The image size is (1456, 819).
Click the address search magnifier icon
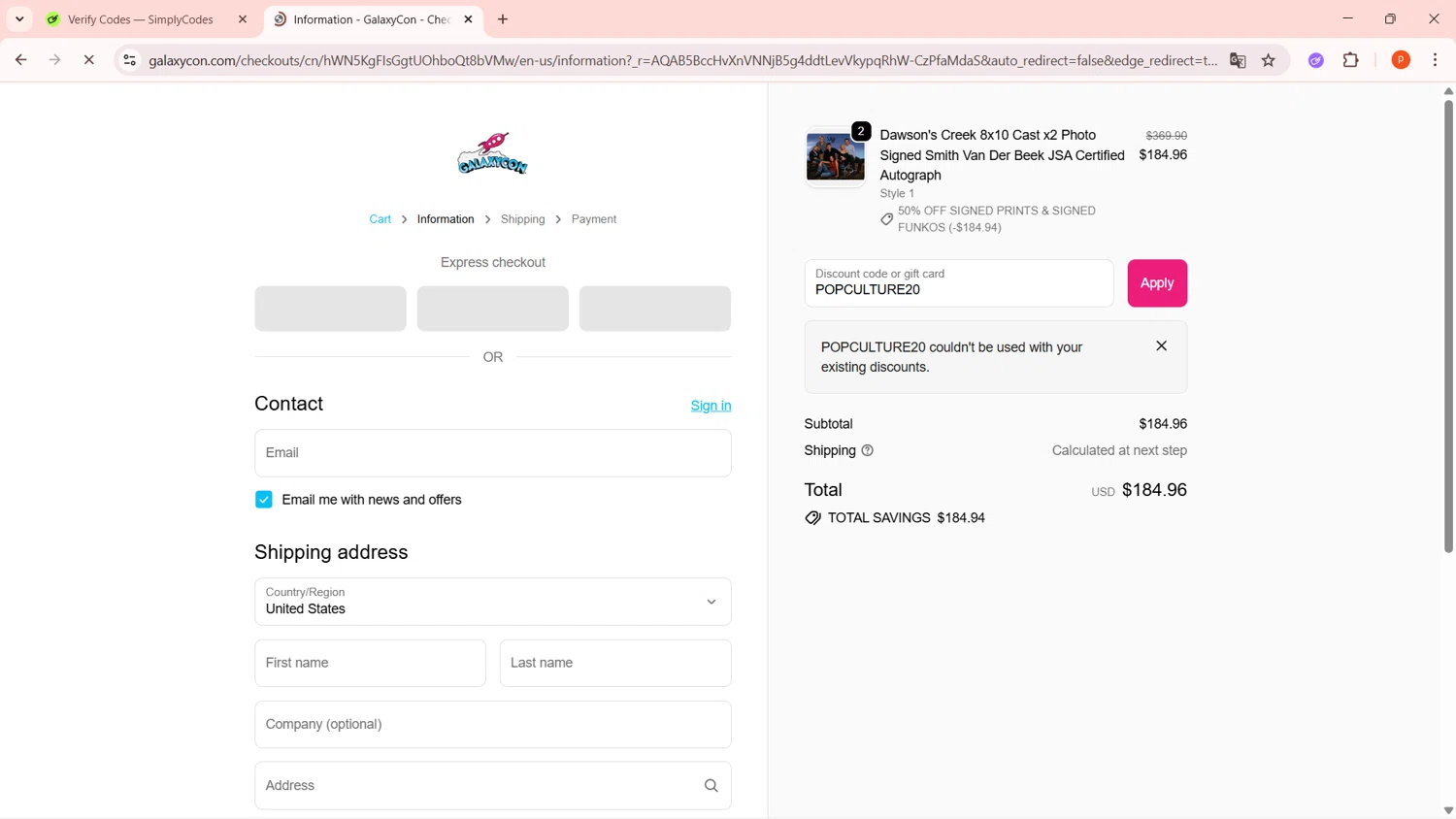(711, 786)
